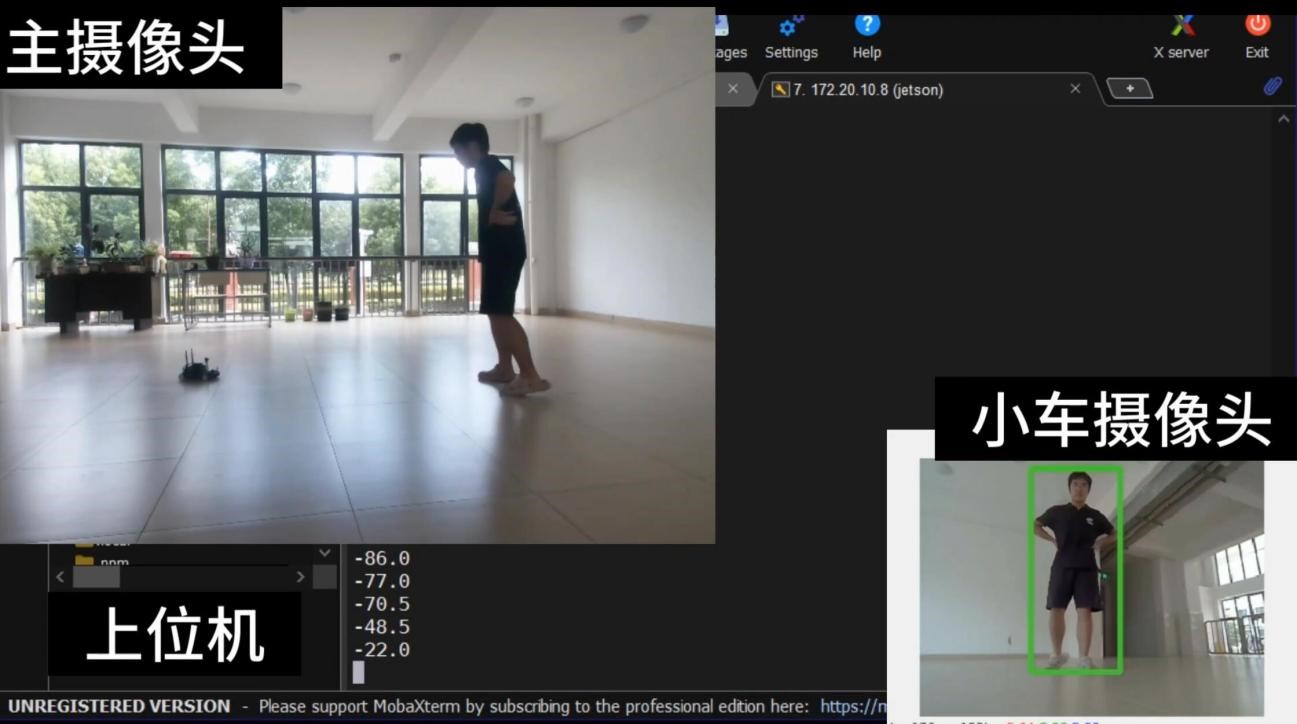The height and width of the screenshot is (724, 1297).
Task: Click the blue paperclip attachment icon
Action: click(x=1272, y=87)
